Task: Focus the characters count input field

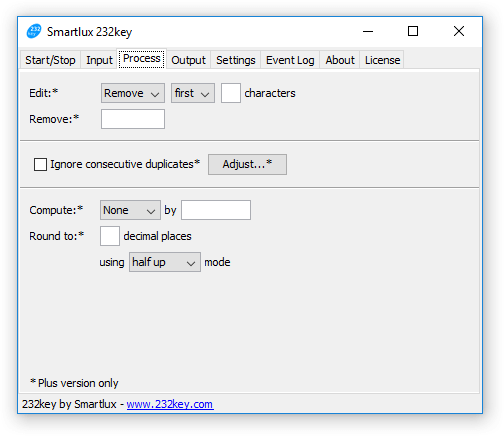Action: (x=231, y=93)
